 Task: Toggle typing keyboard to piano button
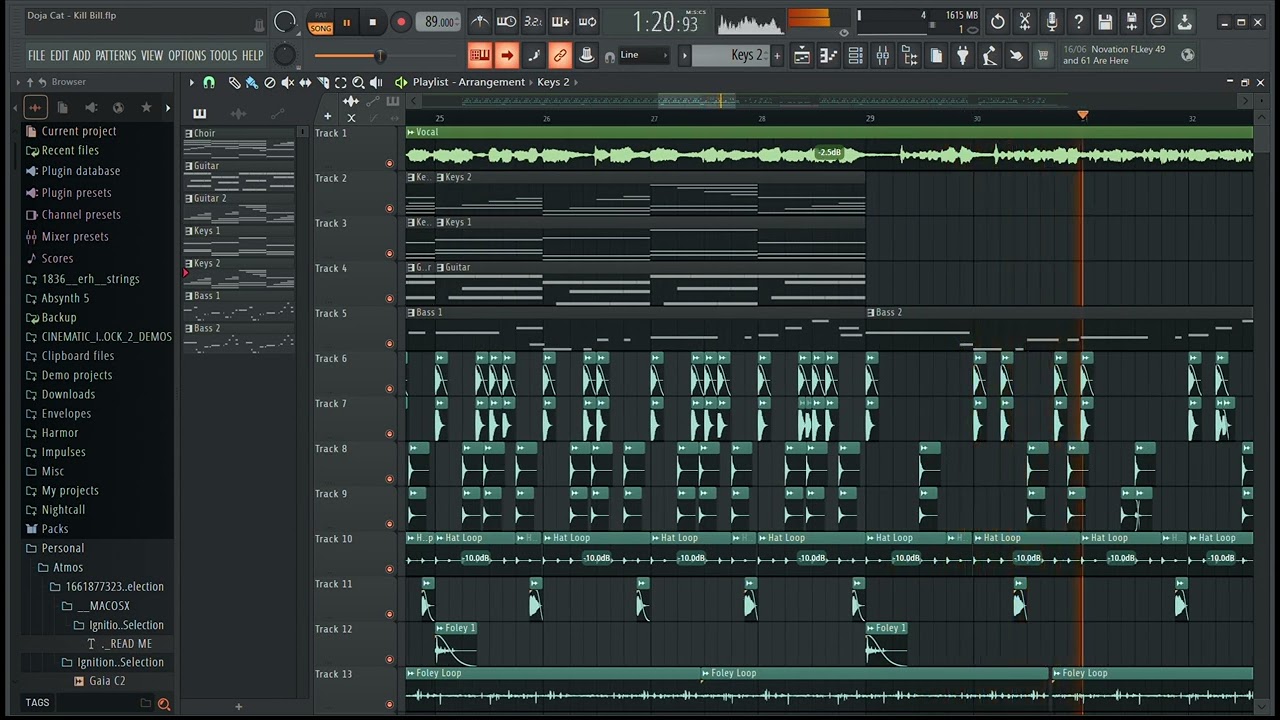point(480,55)
